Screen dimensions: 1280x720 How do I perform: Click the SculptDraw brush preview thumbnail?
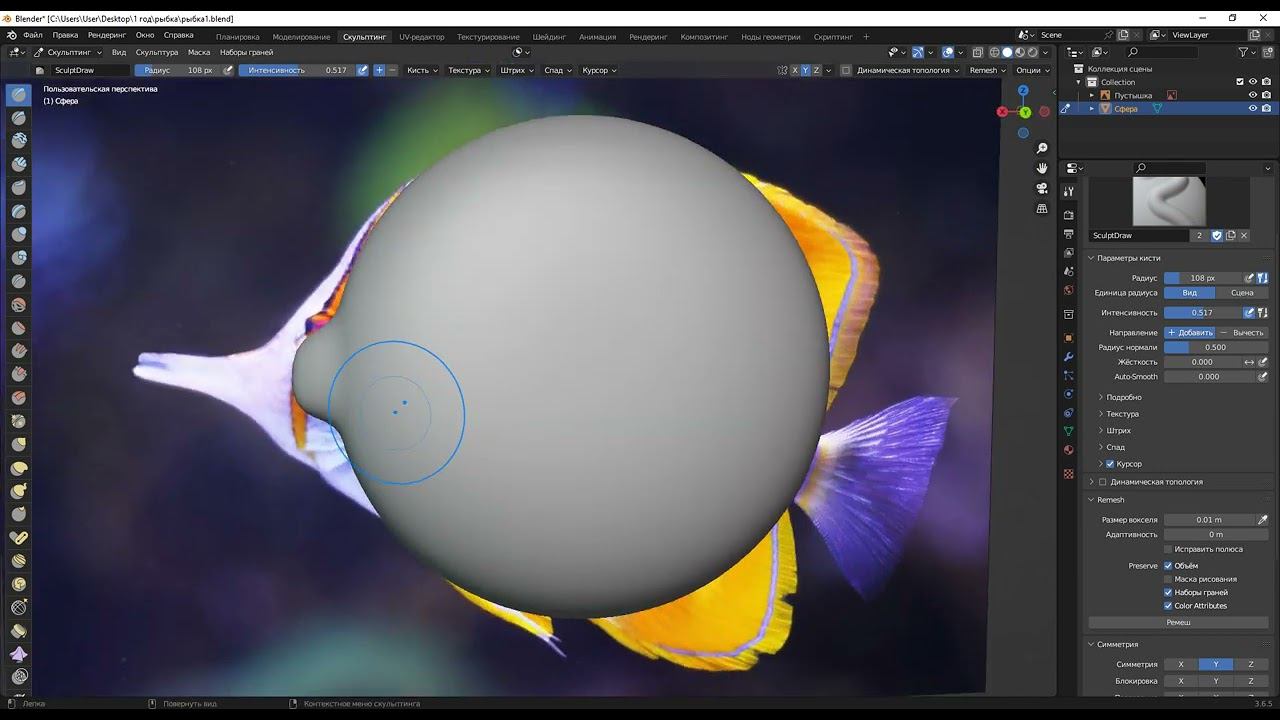(x=1168, y=201)
